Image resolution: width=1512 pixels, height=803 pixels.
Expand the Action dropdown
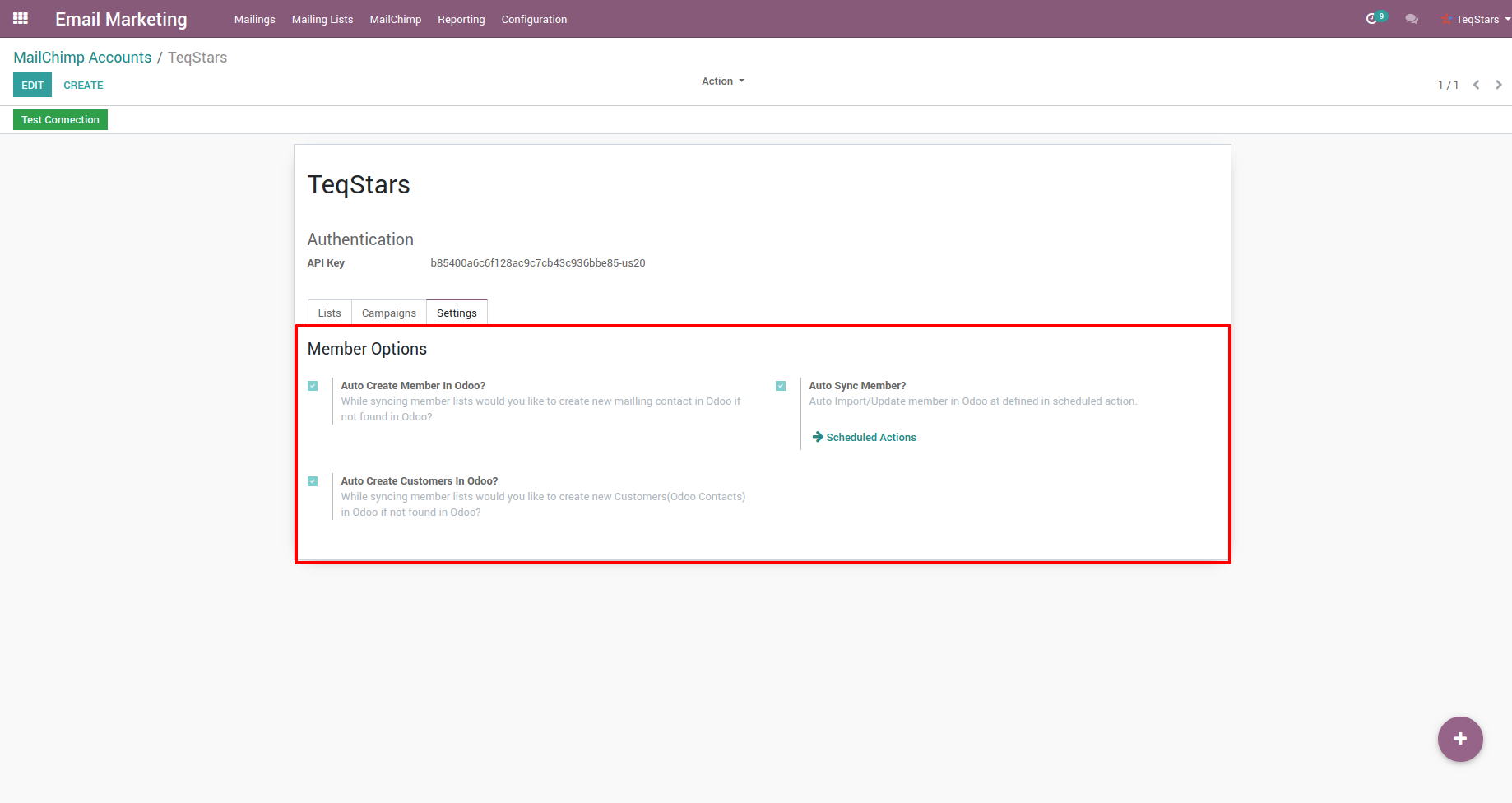722,81
